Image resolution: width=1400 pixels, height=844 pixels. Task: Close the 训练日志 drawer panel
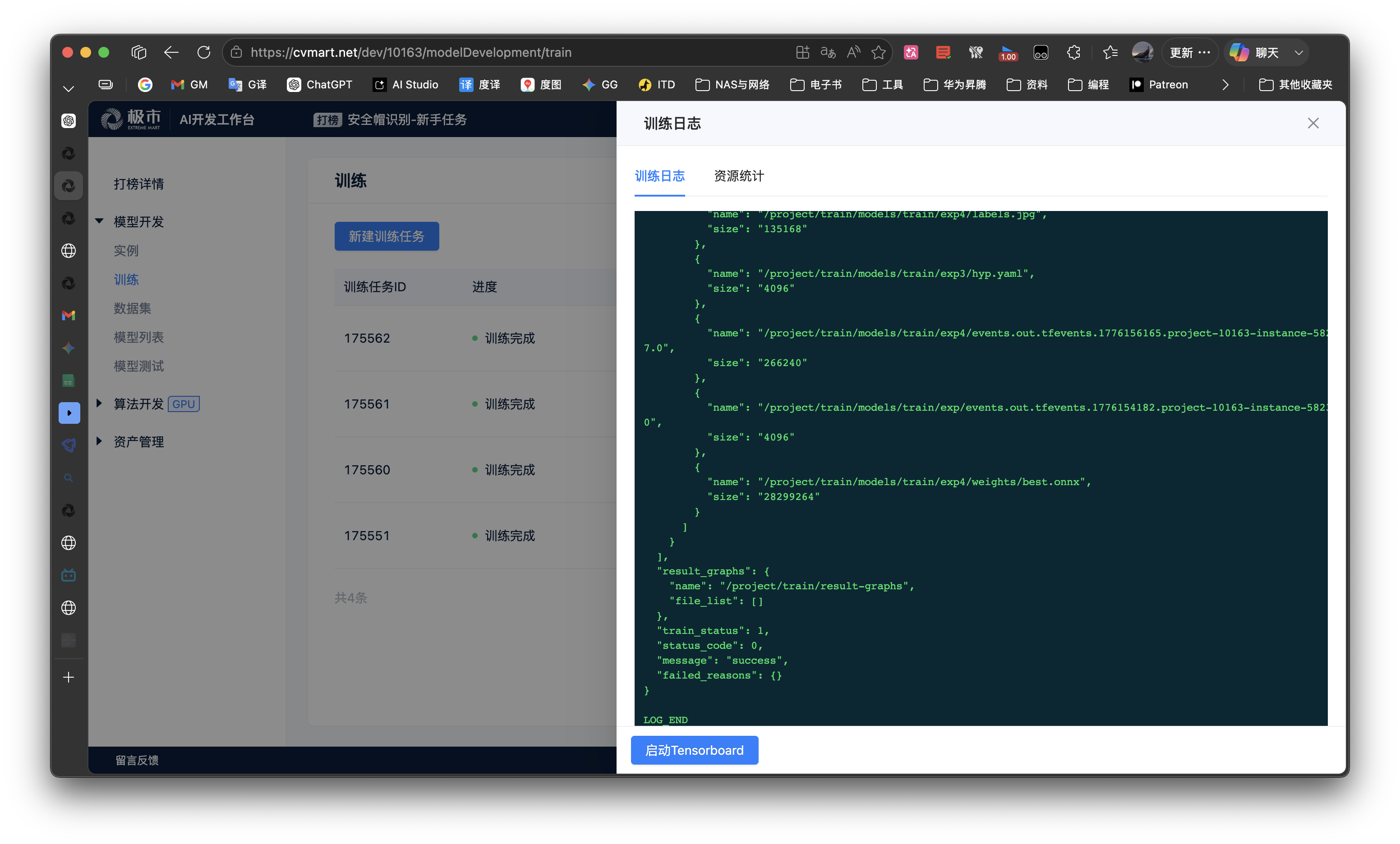[1312, 123]
